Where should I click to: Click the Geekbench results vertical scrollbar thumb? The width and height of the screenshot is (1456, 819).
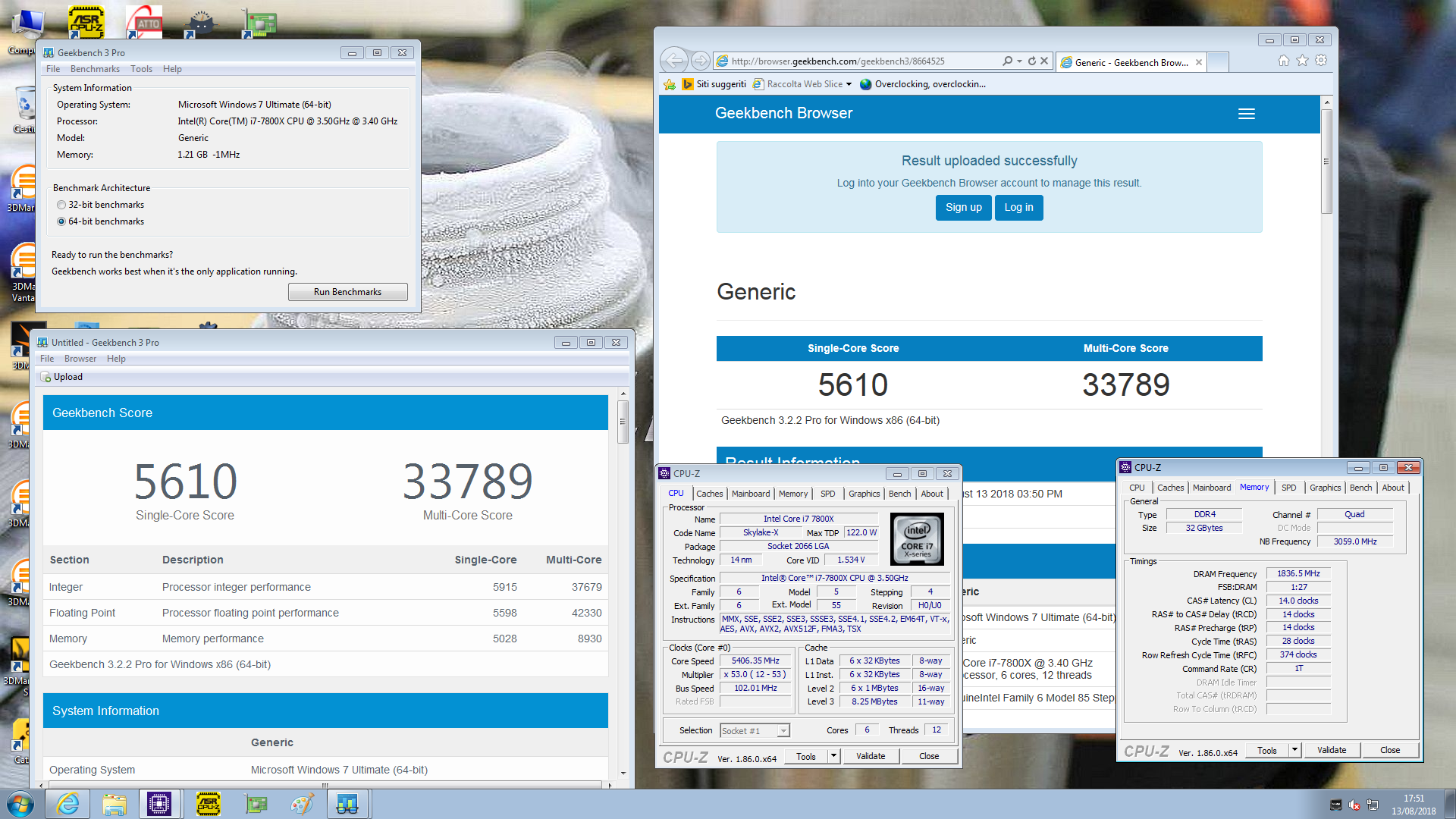pos(623,421)
